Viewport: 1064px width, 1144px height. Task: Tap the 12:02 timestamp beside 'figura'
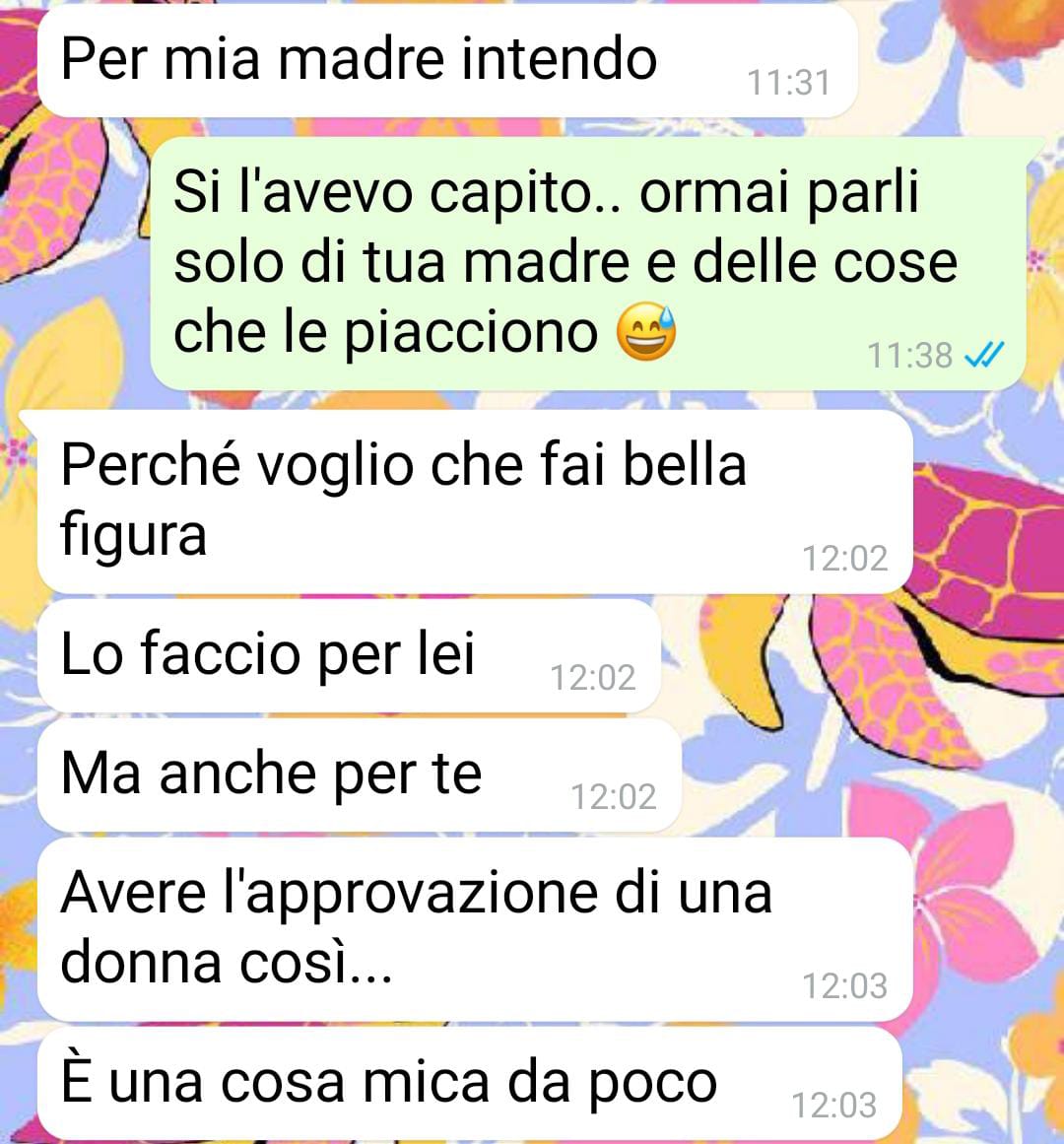(x=845, y=558)
